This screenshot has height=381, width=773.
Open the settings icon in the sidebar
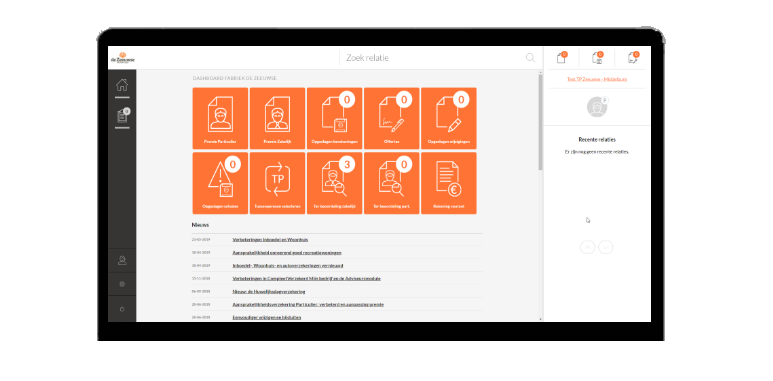(122, 284)
